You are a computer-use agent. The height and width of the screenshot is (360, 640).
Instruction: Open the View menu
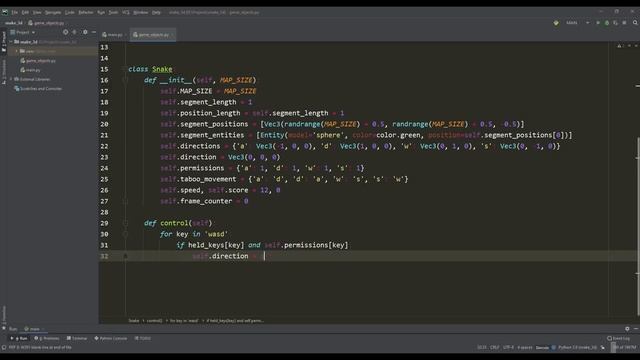(x=37, y=12)
